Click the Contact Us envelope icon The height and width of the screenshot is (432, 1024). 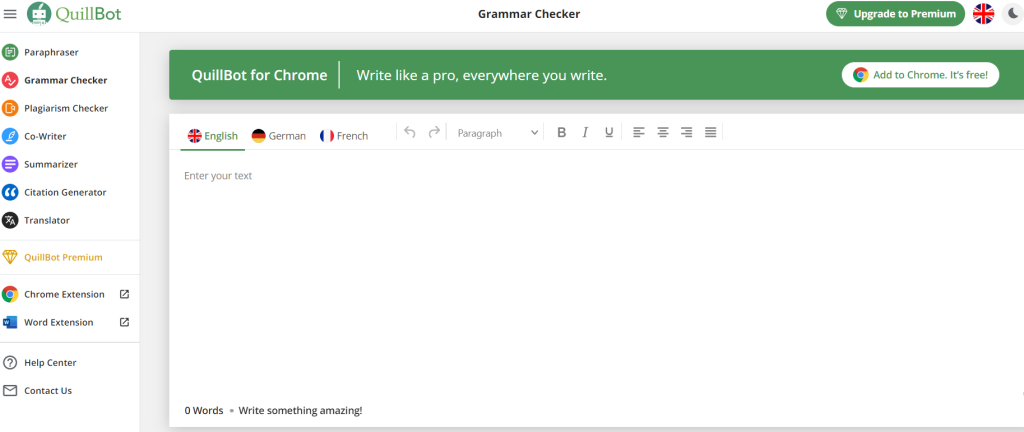[x=10, y=391]
